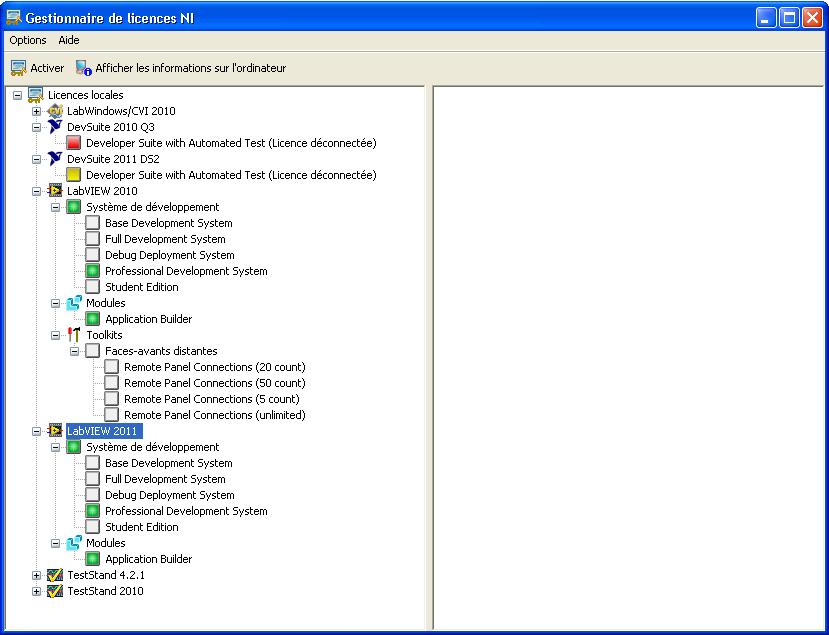Click Modules puzzle icon under LabVIEW 2011
This screenshot has width=829, height=635.
tap(74, 543)
